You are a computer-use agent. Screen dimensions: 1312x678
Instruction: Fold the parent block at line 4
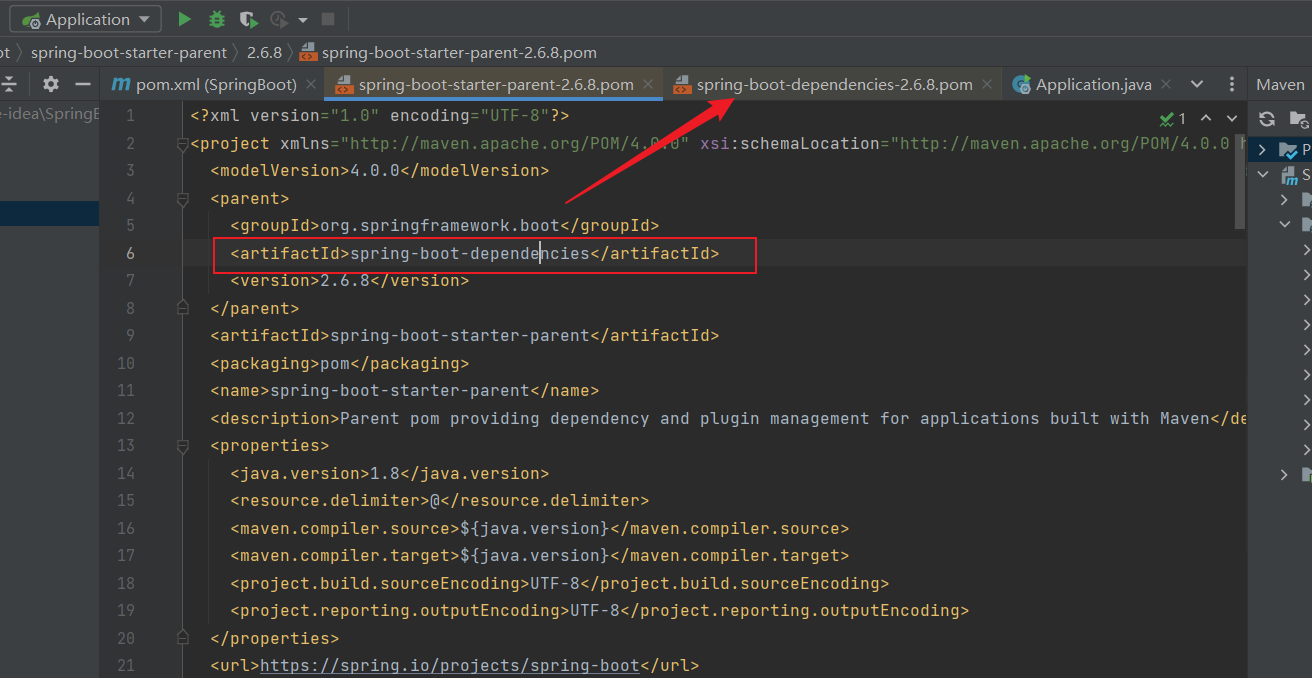pos(183,199)
